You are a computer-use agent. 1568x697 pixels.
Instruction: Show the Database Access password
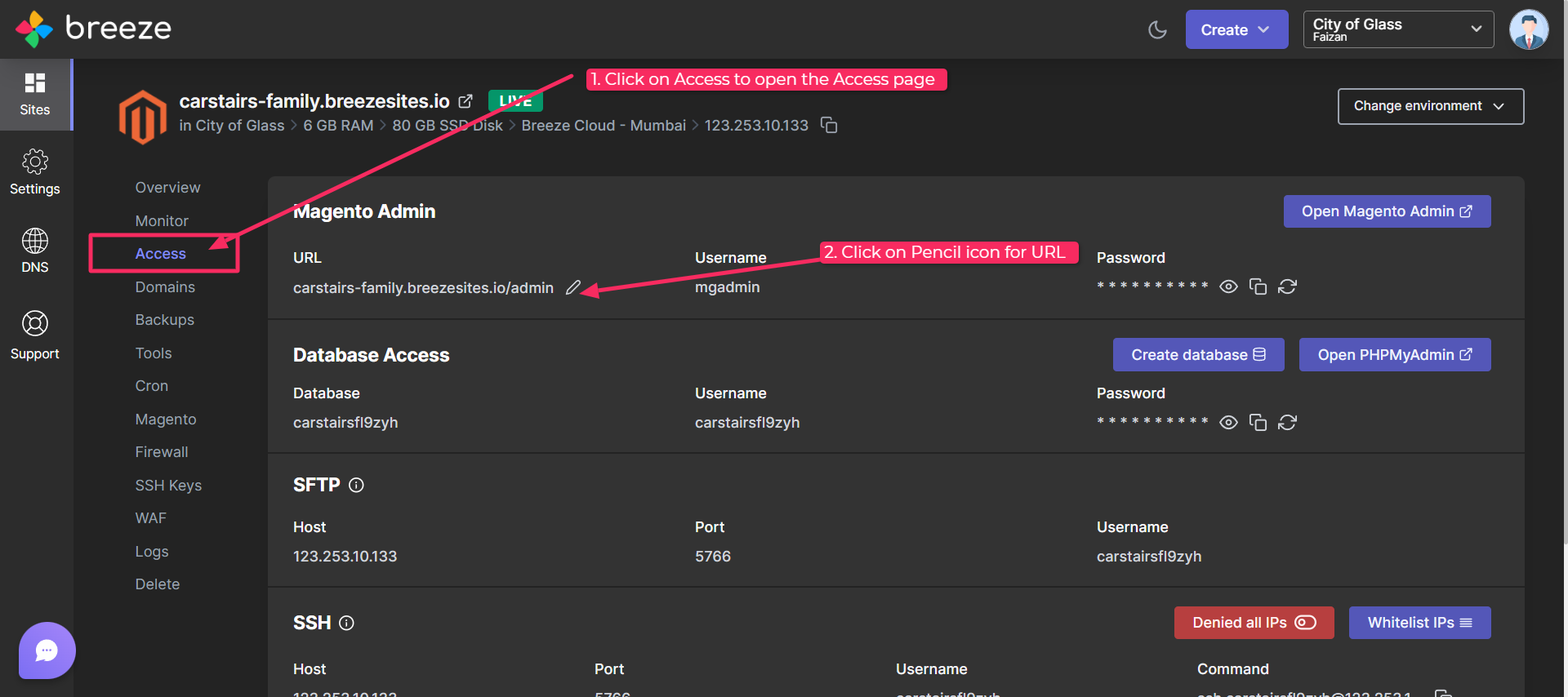(1228, 422)
